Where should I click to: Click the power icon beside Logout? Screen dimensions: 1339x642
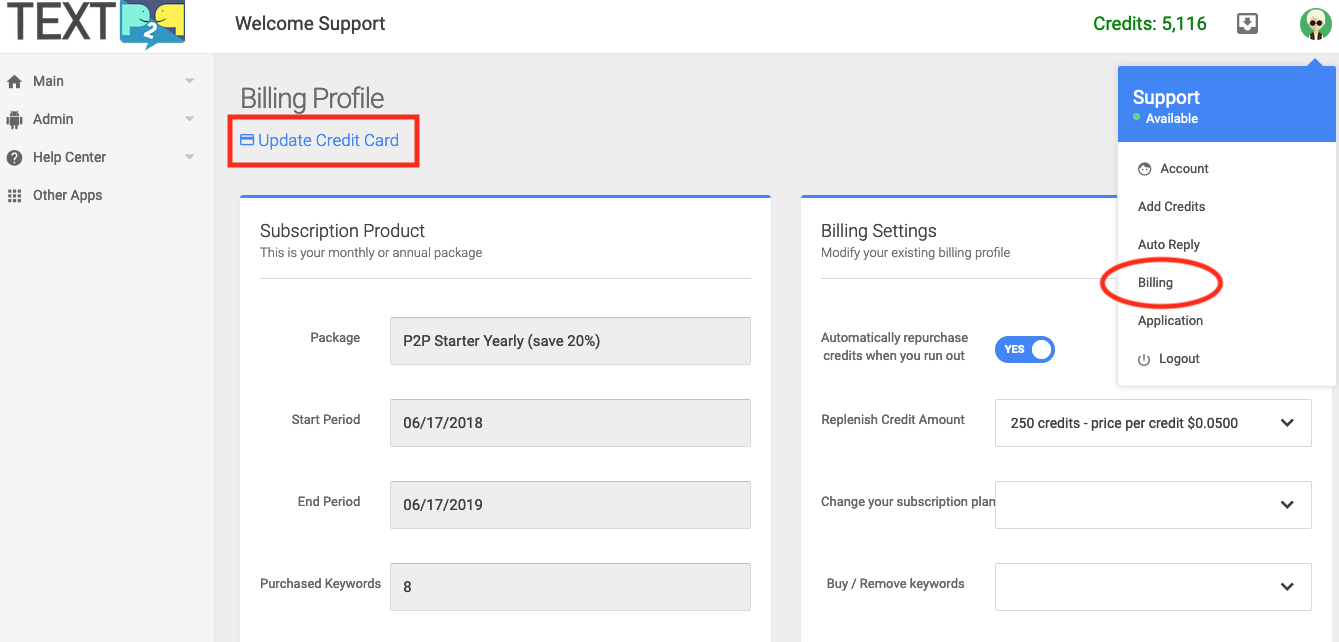[1145, 359]
